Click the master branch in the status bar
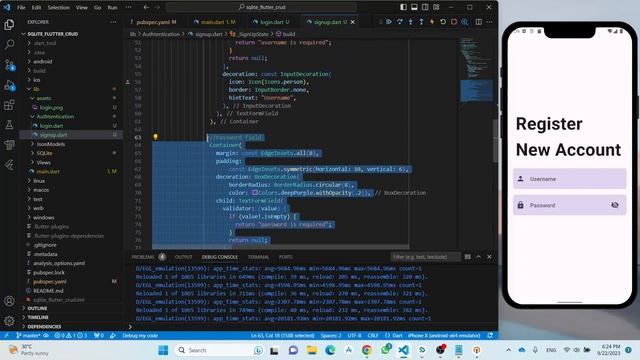The image size is (640, 360). pyautogui.click(x=28, y=336)
